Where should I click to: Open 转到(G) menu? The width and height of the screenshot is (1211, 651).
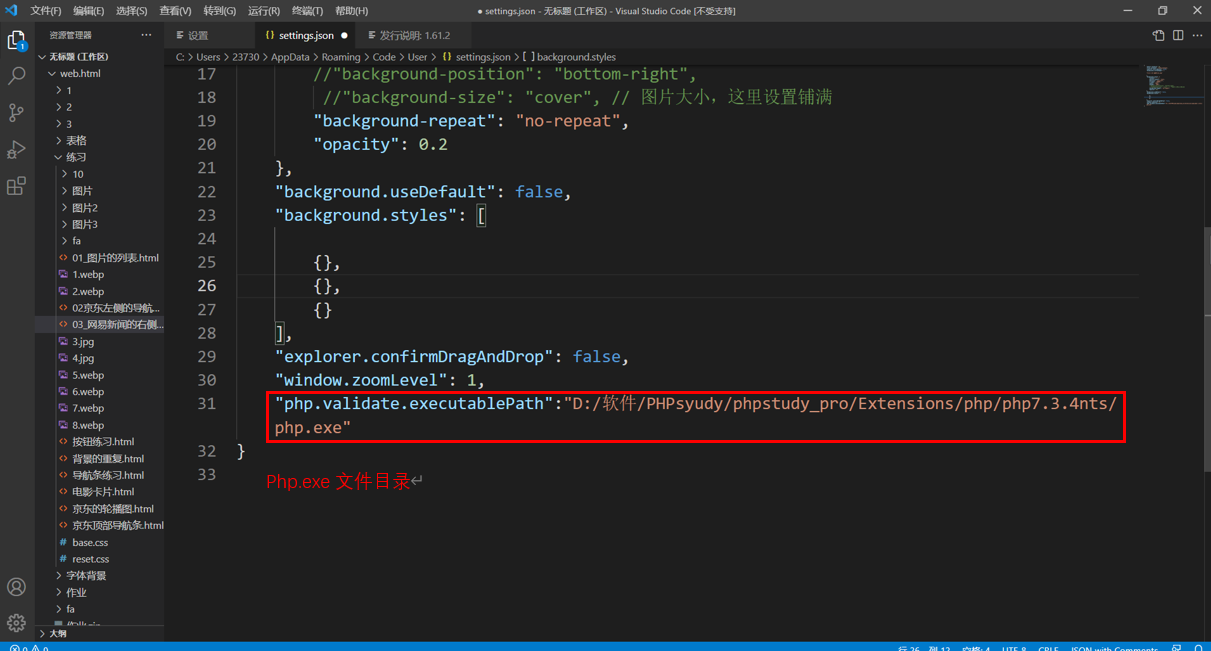coord(219,11)
